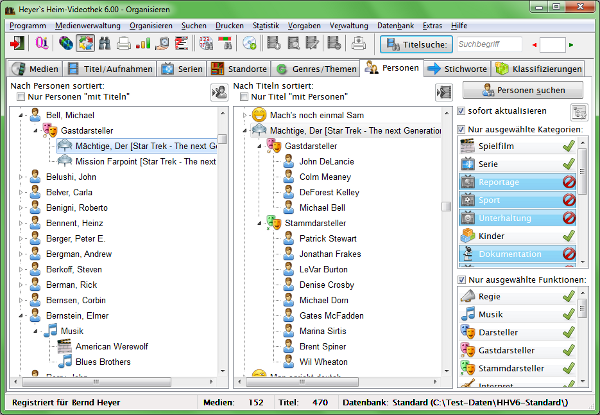Image resolution: width=600 pixels, height=415 pixels.
Task: Enable 'Nur Personen mit Titeln' checkbox
Action: coord(20,97)
